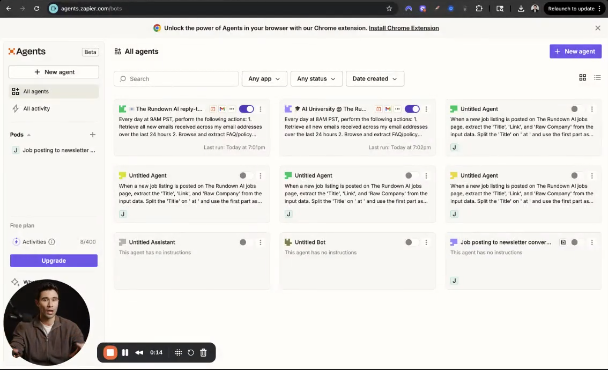Open the All activity sidebar item
The width and height of the screenshot is (608, 370).
(54, 109)
